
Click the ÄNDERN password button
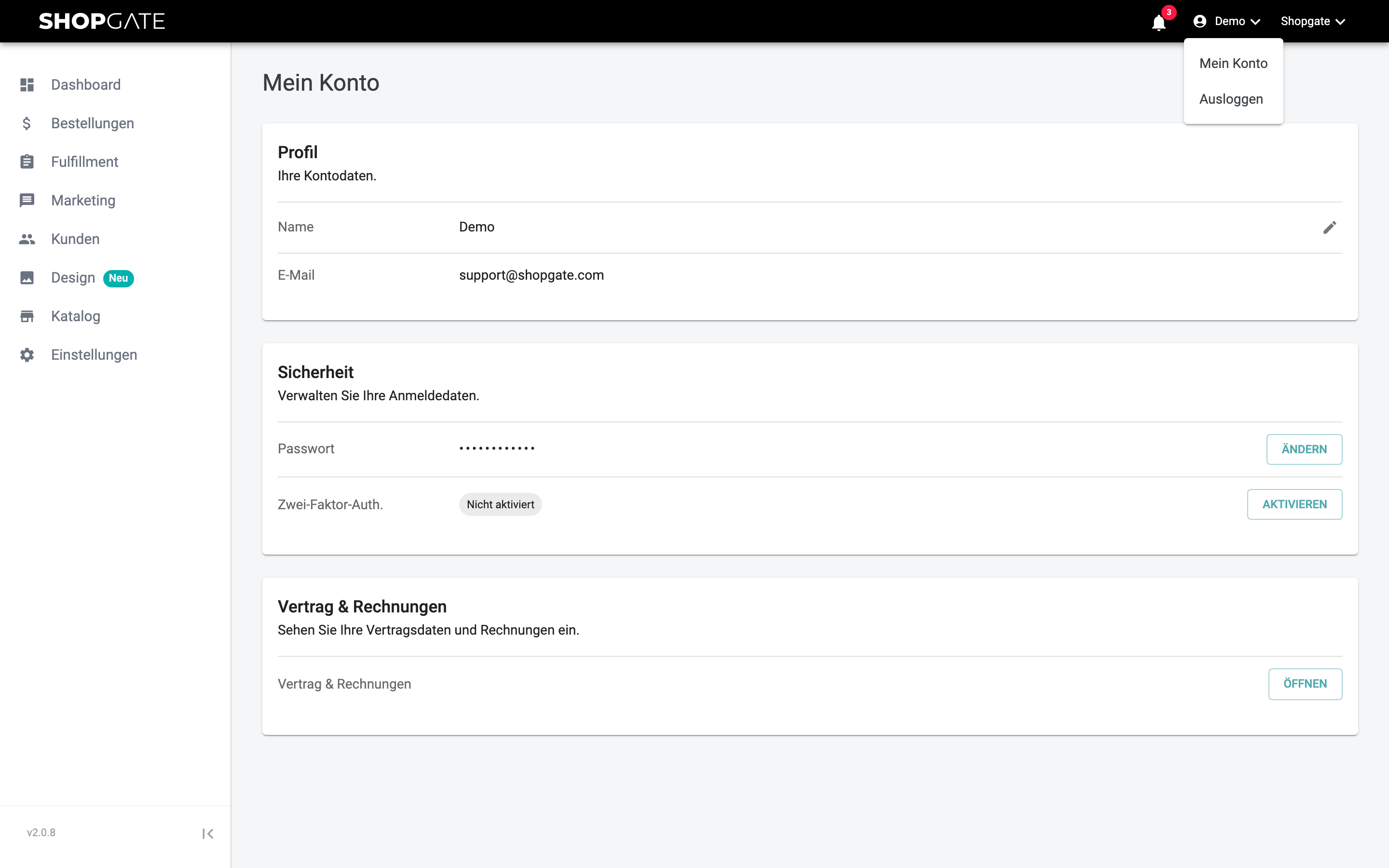(x=1304, y=449)
